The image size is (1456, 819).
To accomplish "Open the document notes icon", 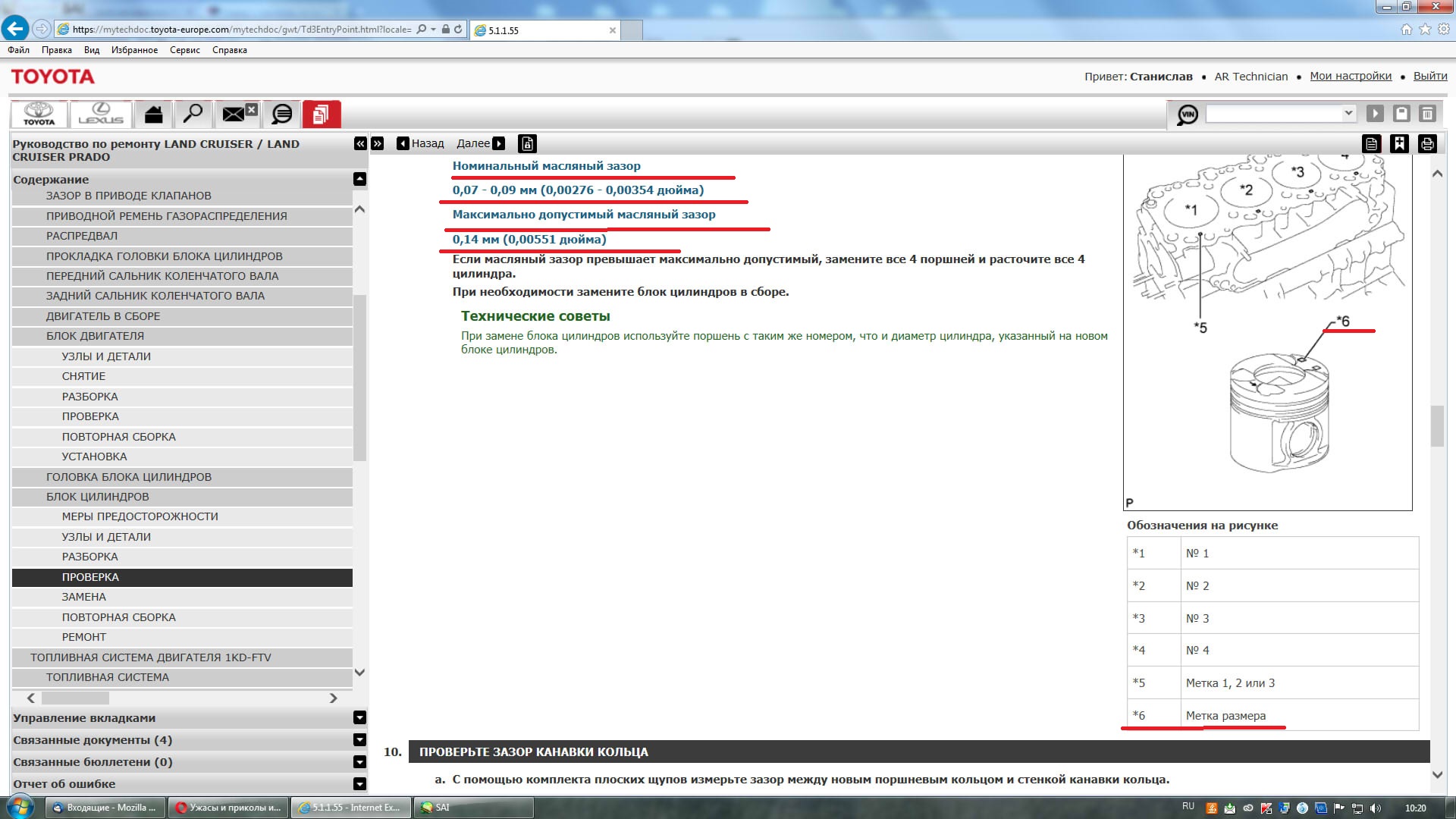I will coord(1371,143).
